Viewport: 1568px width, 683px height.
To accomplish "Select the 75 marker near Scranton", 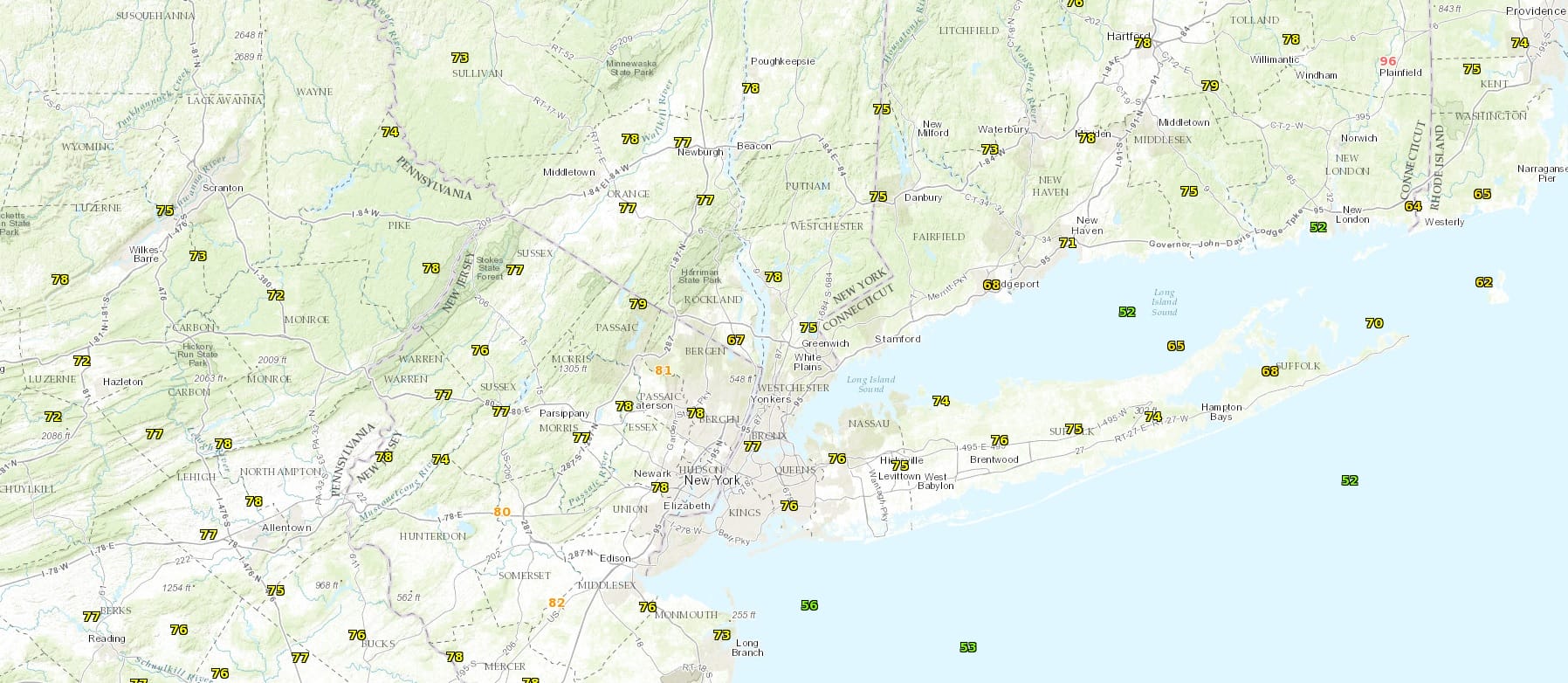I will pos(164,210).
